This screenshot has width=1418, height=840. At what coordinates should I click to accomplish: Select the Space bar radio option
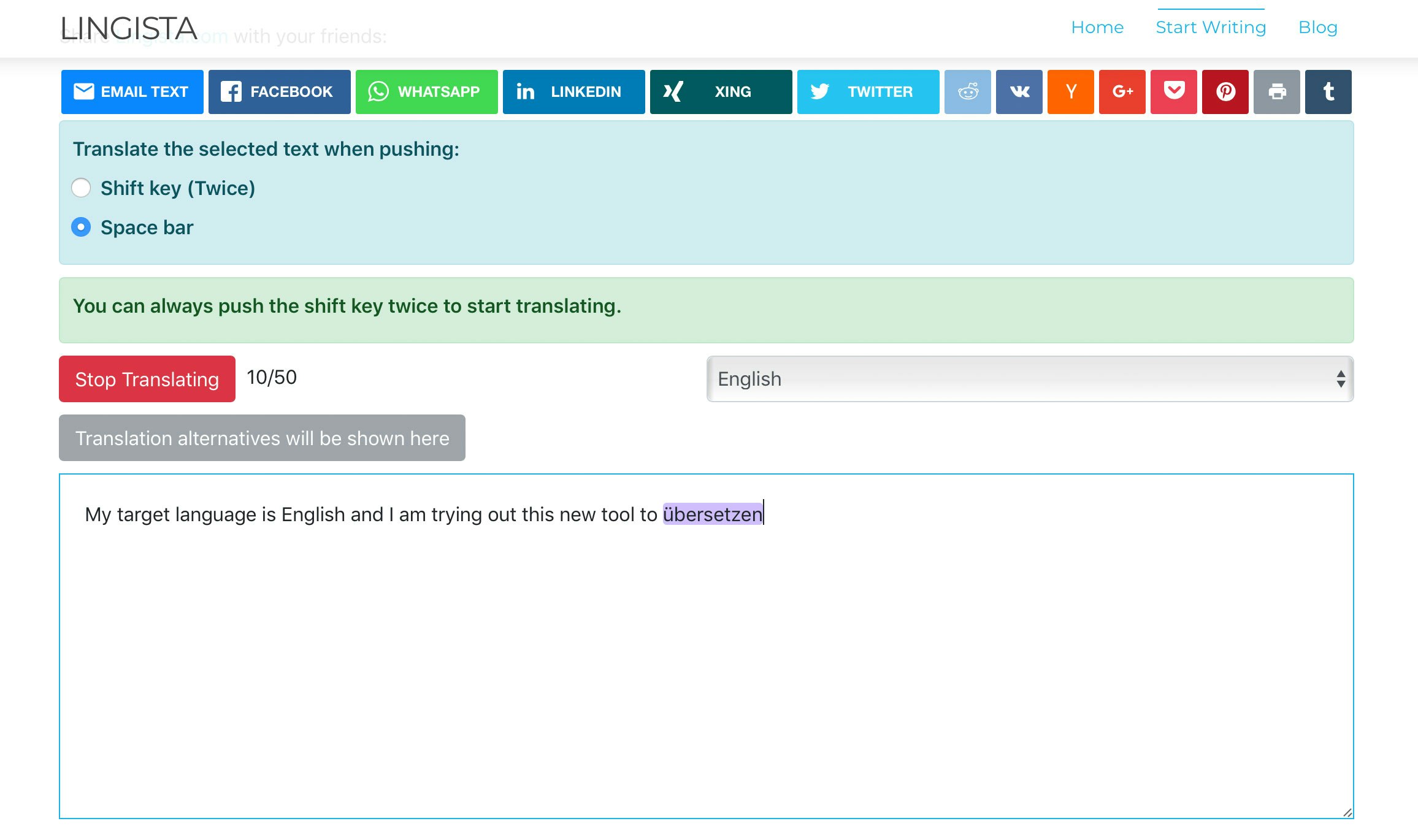tap(81, 227)
